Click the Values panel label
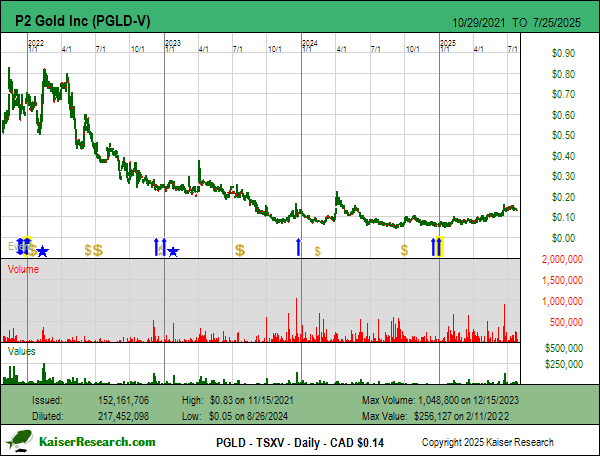Viewport: 600px width, 456px height. [x=21, y=351]
